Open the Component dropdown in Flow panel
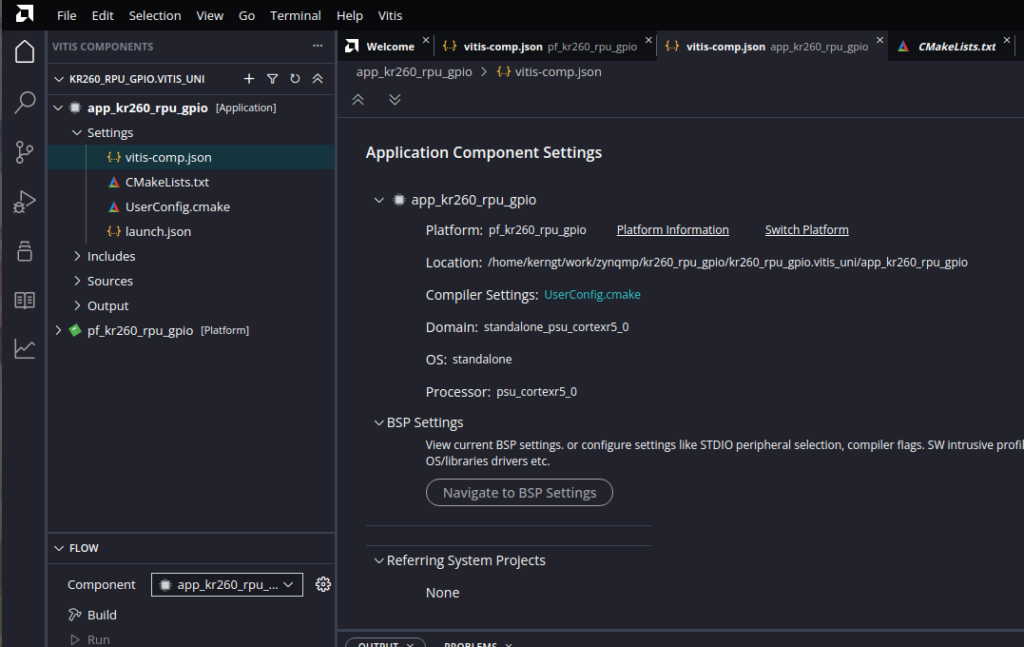This screenshot has height=647, width=1024. tap(227, 584)
